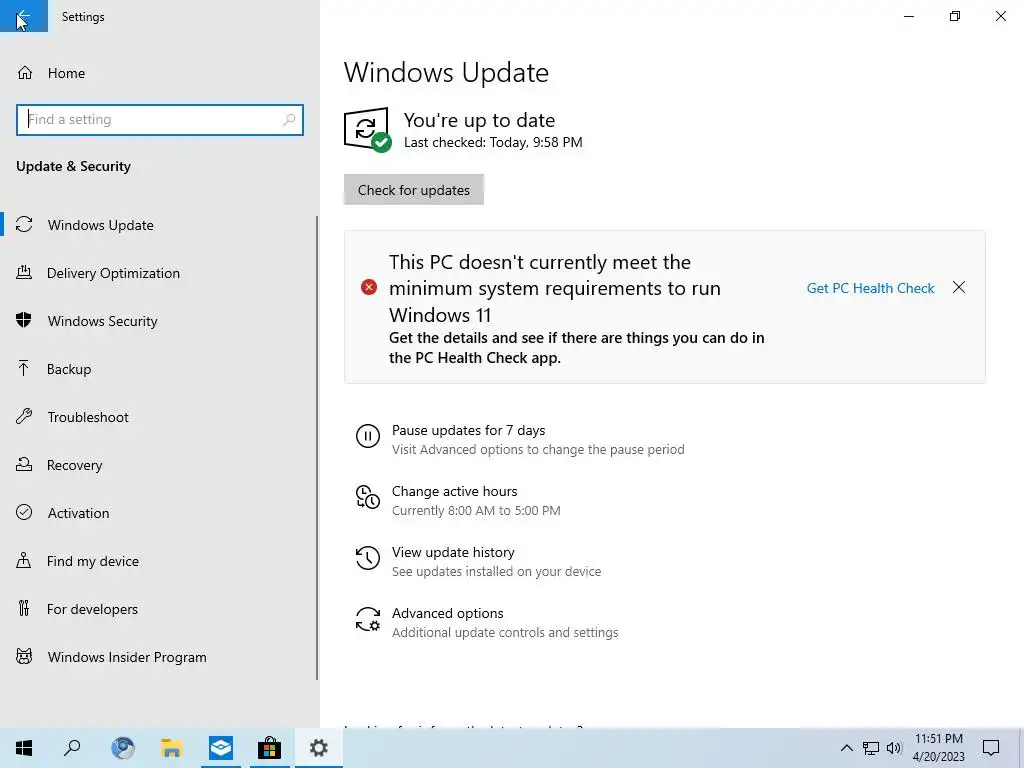Click the For developers tools icon
Screen dimensions: 1024x768
[24, 608]
